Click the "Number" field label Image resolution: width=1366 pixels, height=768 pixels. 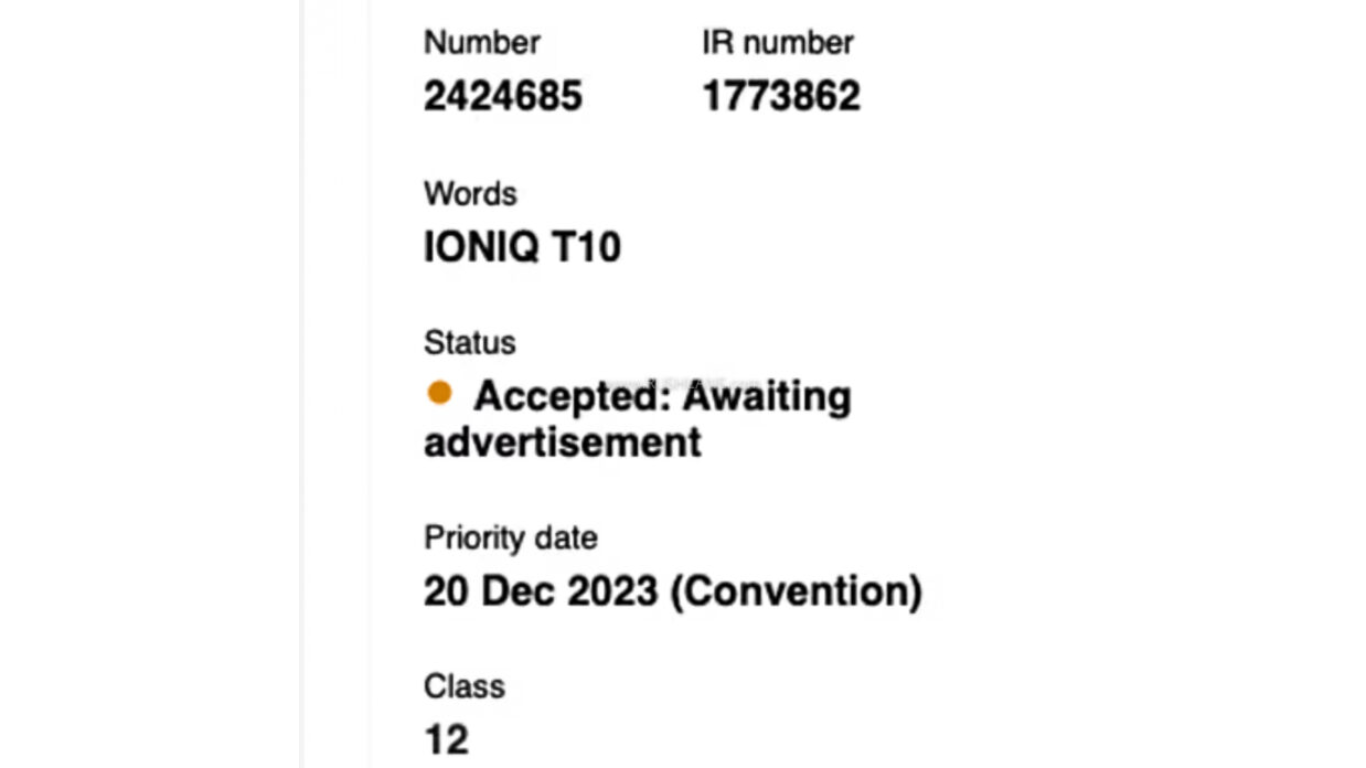pyautogui.click(x=482, y=42)
